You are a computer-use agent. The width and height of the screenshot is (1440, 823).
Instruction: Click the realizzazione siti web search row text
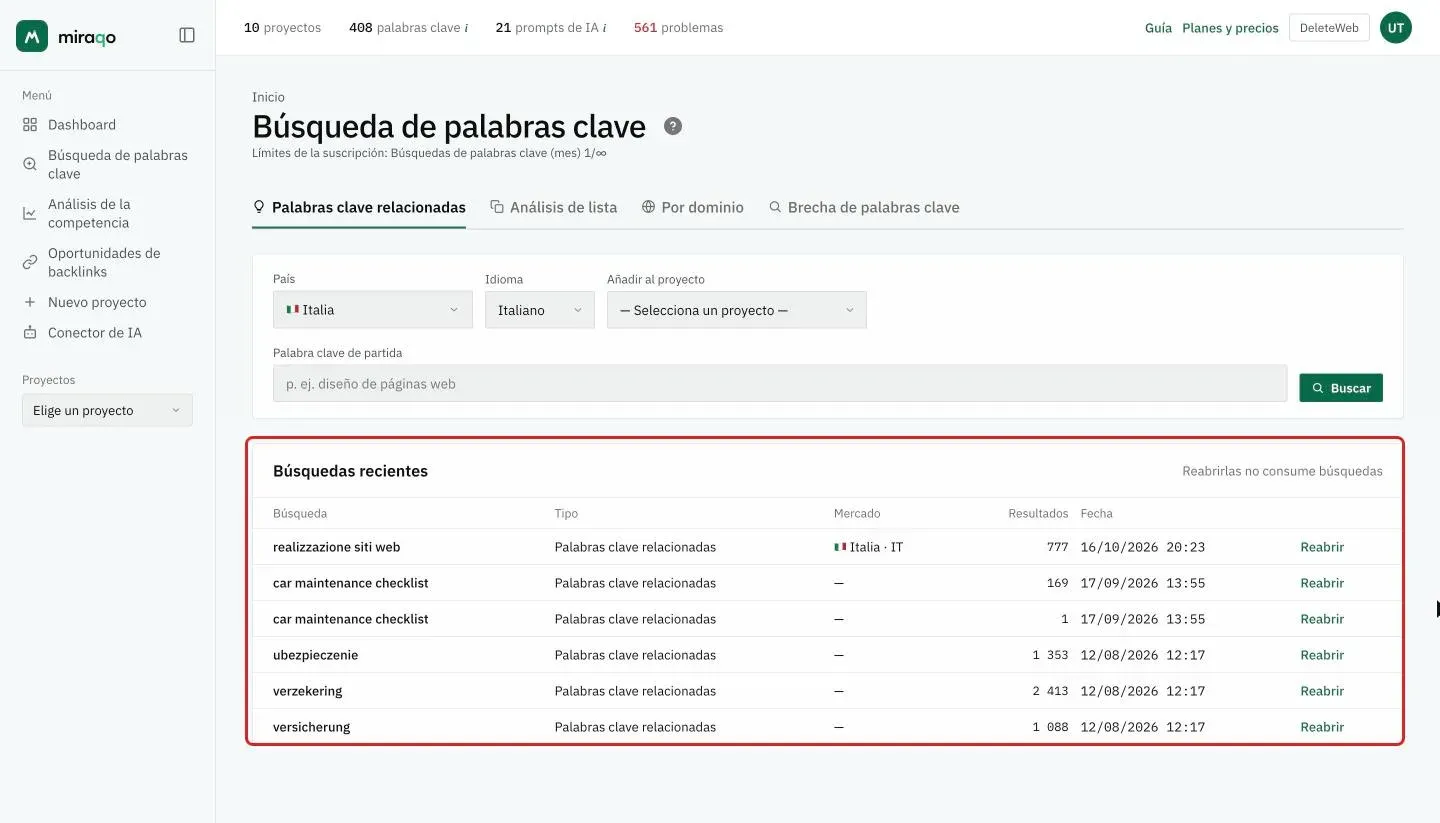[337, 547]
